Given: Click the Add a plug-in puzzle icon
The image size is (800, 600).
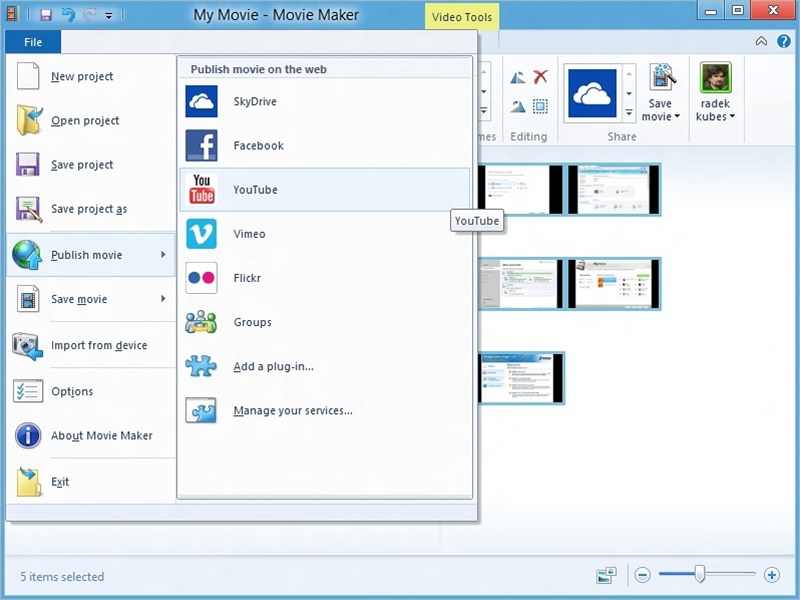Looking at the screenshot, I should (202, 366).
